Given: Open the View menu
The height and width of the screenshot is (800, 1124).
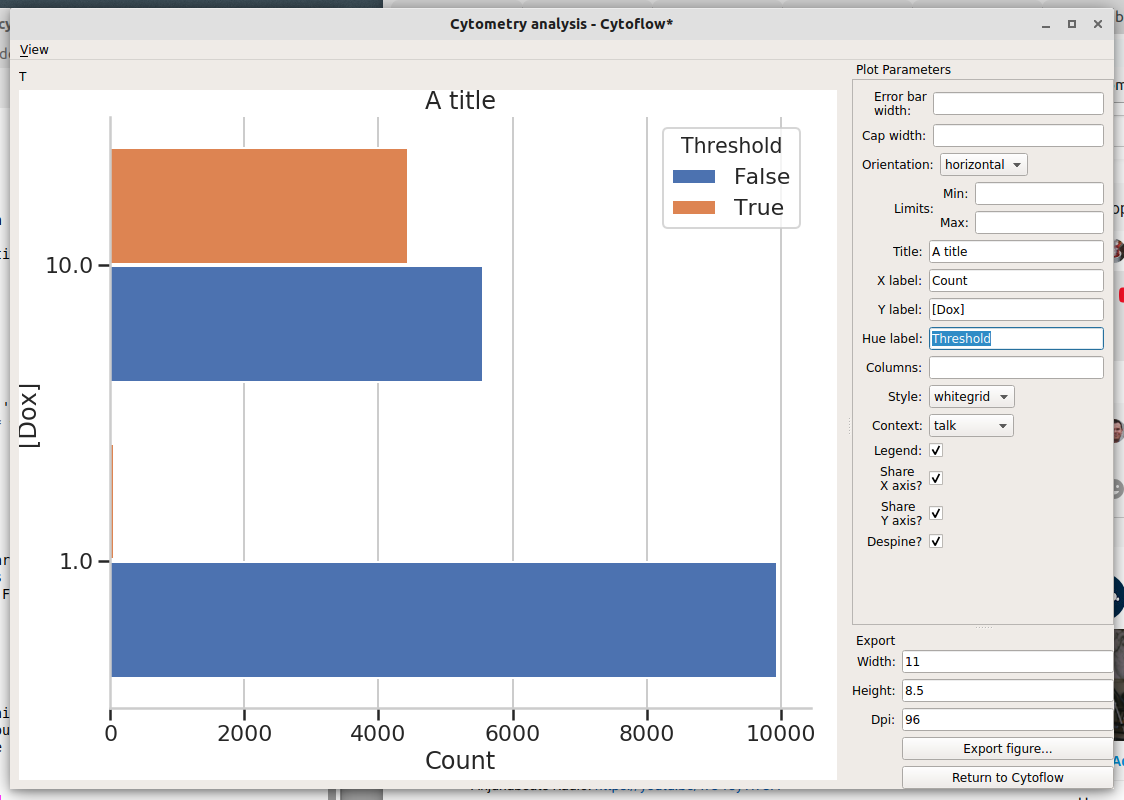Looking at the screenshot, I should [x=34, y=49].
